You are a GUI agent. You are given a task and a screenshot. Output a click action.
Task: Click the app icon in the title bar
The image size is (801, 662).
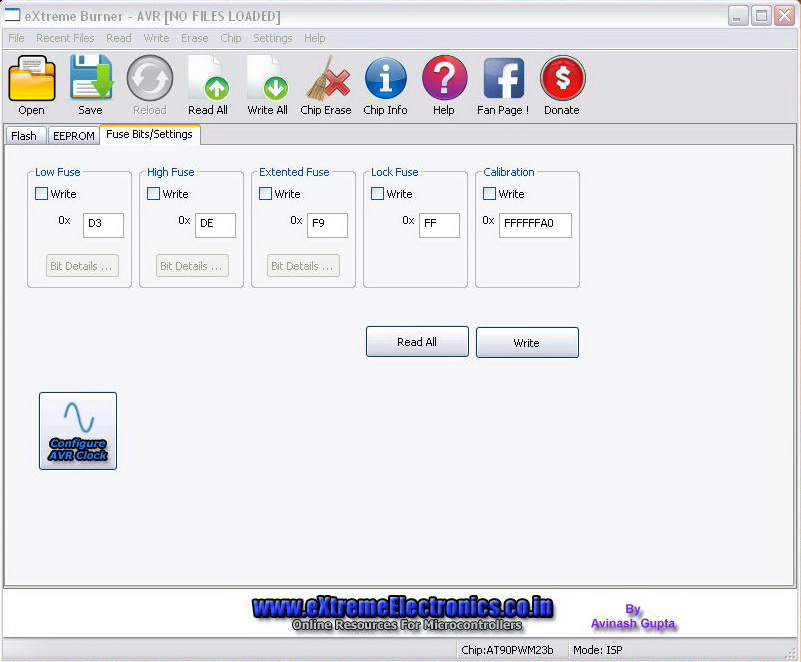[x=12, y=15]
